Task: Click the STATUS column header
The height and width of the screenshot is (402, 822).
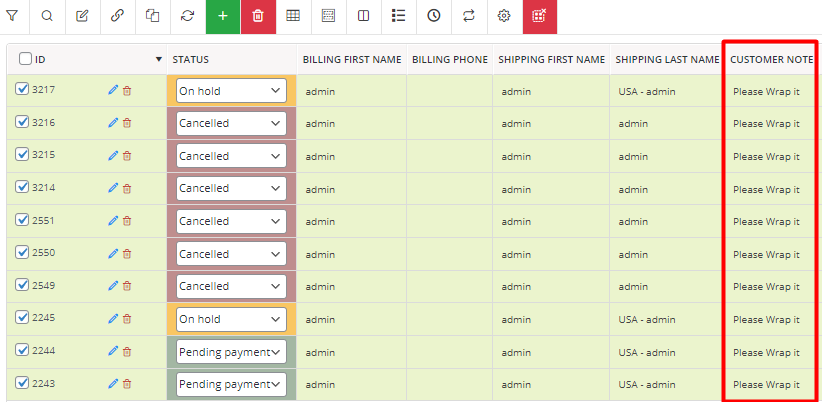Action: [x=191, y=60]
